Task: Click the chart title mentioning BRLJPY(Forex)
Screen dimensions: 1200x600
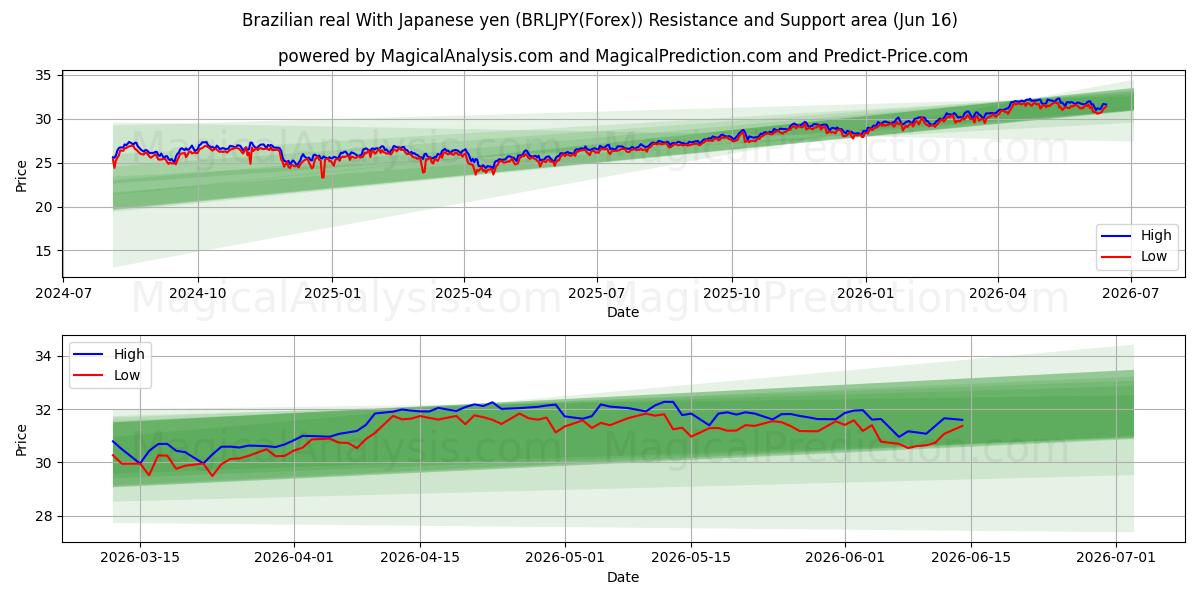Action: (x=600, y=20)
